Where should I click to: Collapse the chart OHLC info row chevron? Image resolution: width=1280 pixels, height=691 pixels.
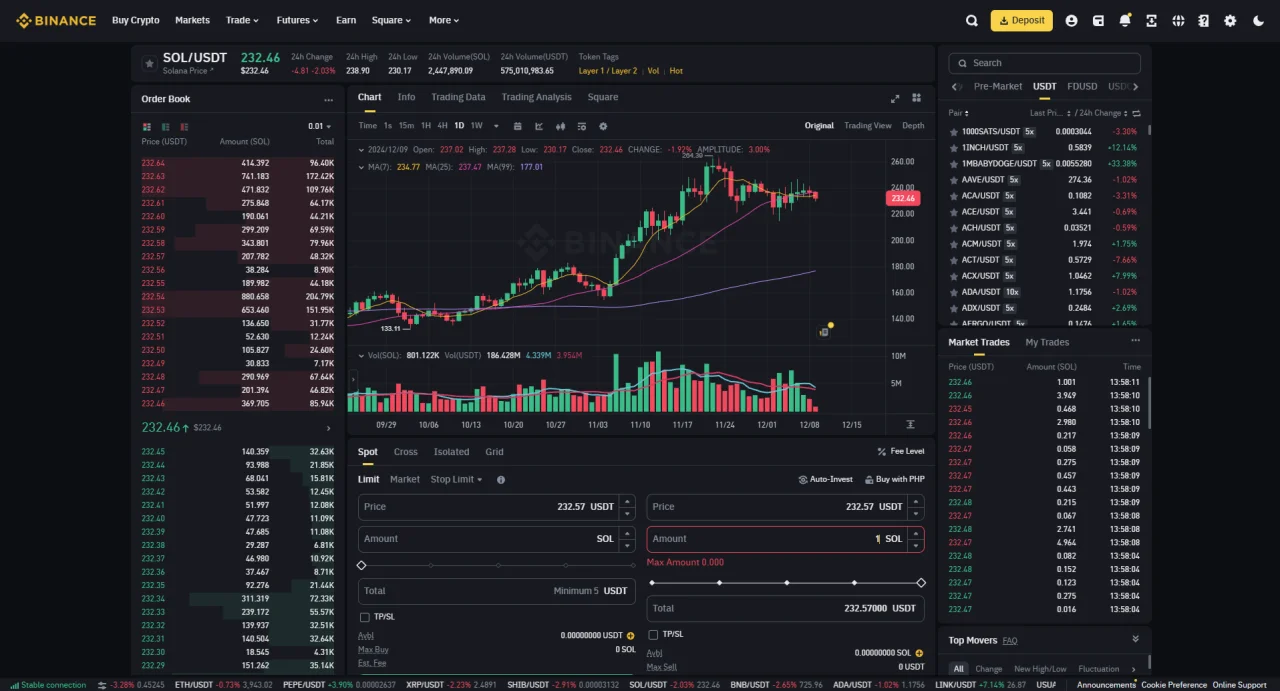362,150
